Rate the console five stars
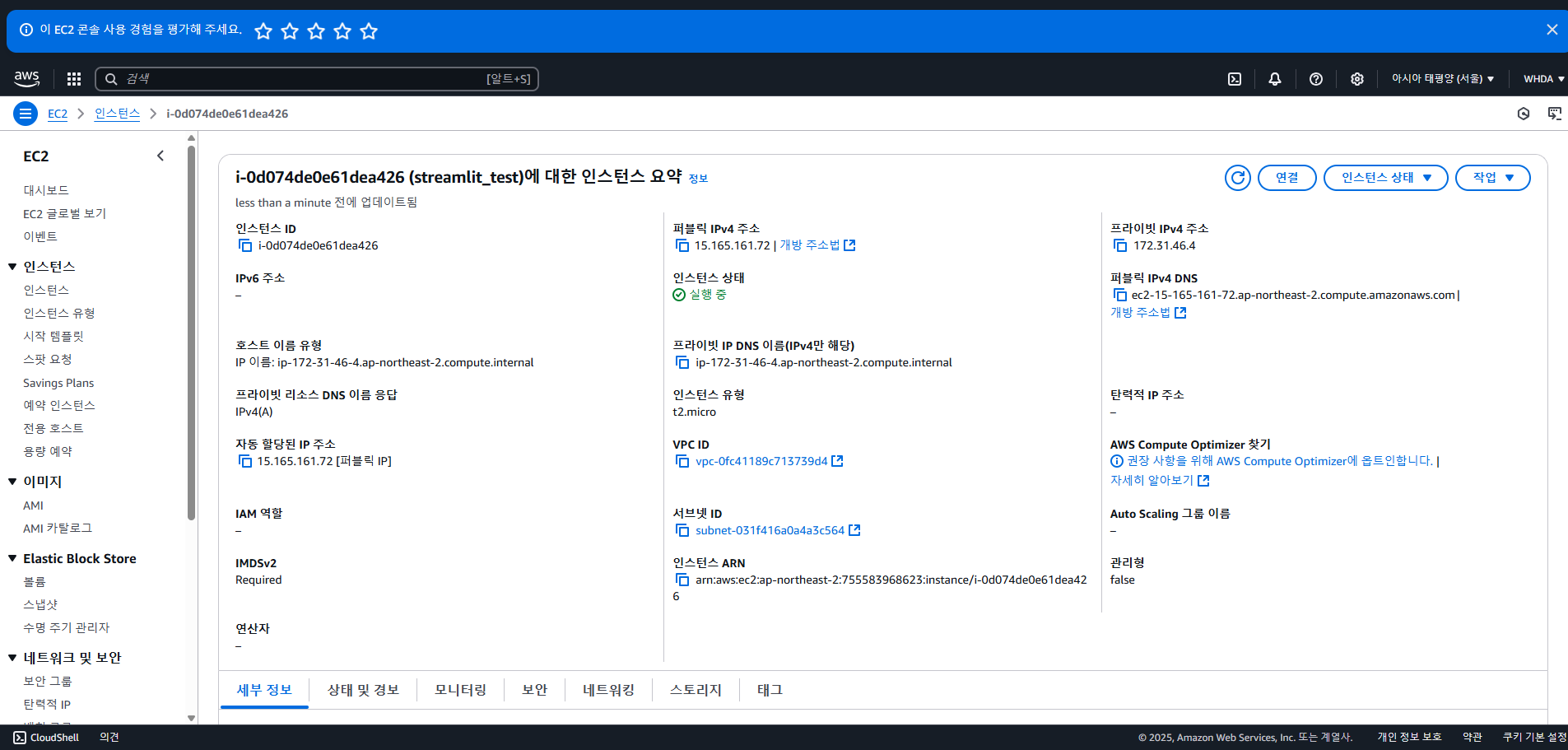 (369, 31)
